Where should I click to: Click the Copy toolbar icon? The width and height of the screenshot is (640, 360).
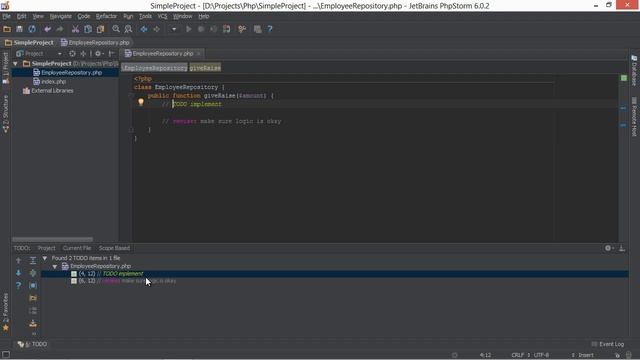tap(88, 29)
